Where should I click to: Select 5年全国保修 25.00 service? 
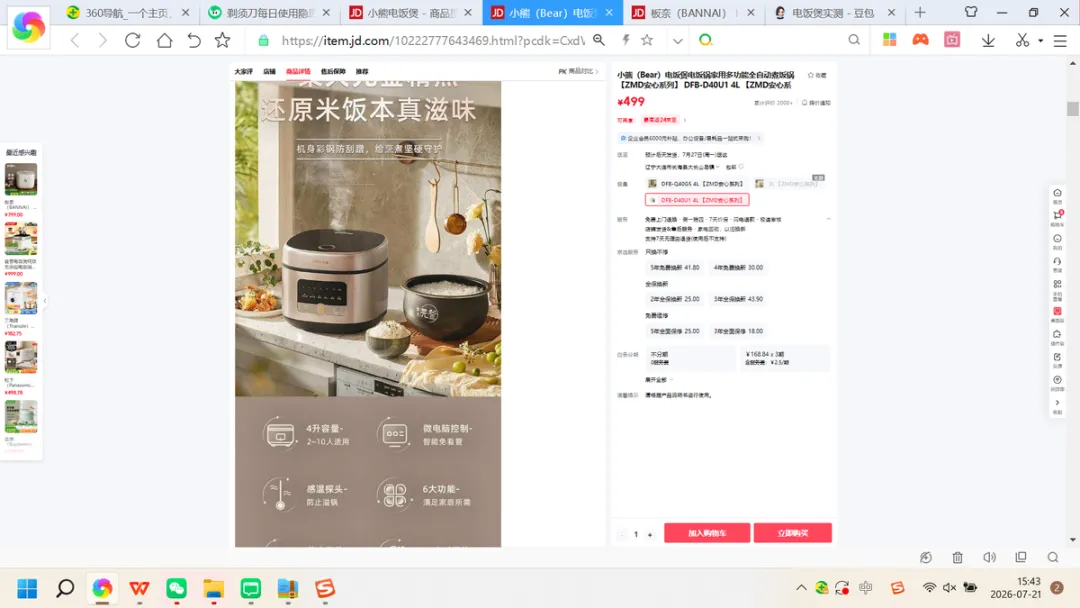[674, 331]
